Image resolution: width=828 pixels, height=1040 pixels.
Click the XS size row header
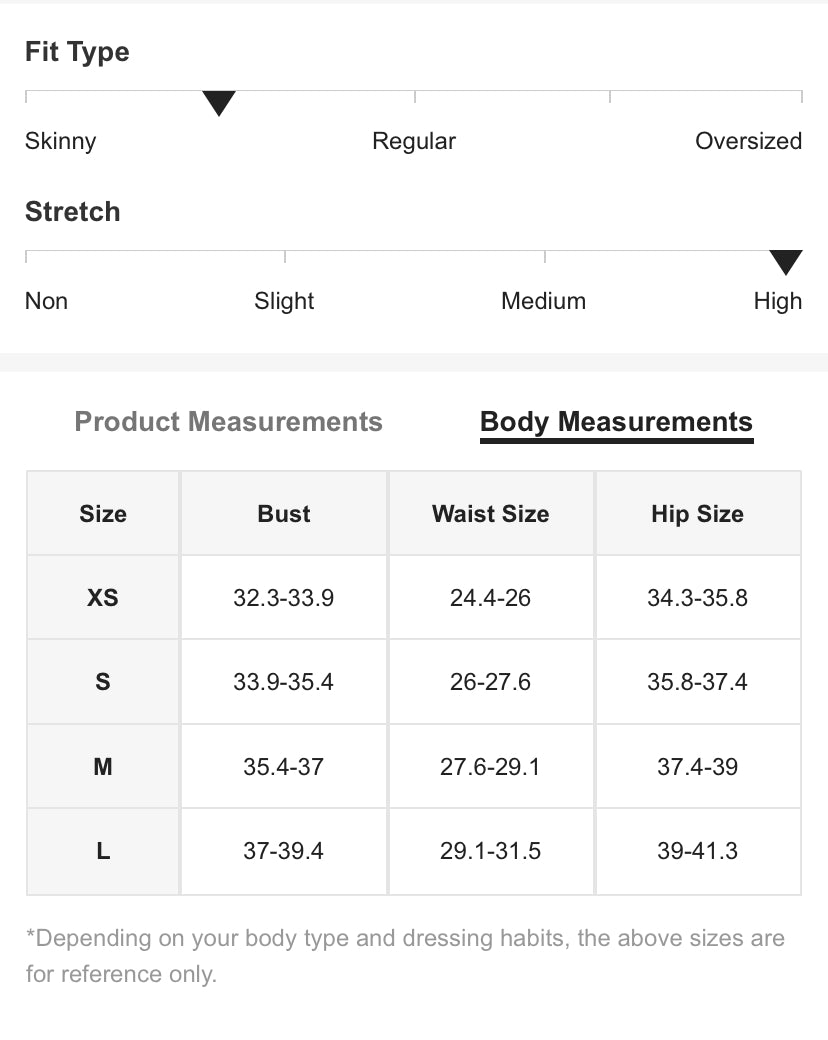pyautogui.click(x=103, y=598)
